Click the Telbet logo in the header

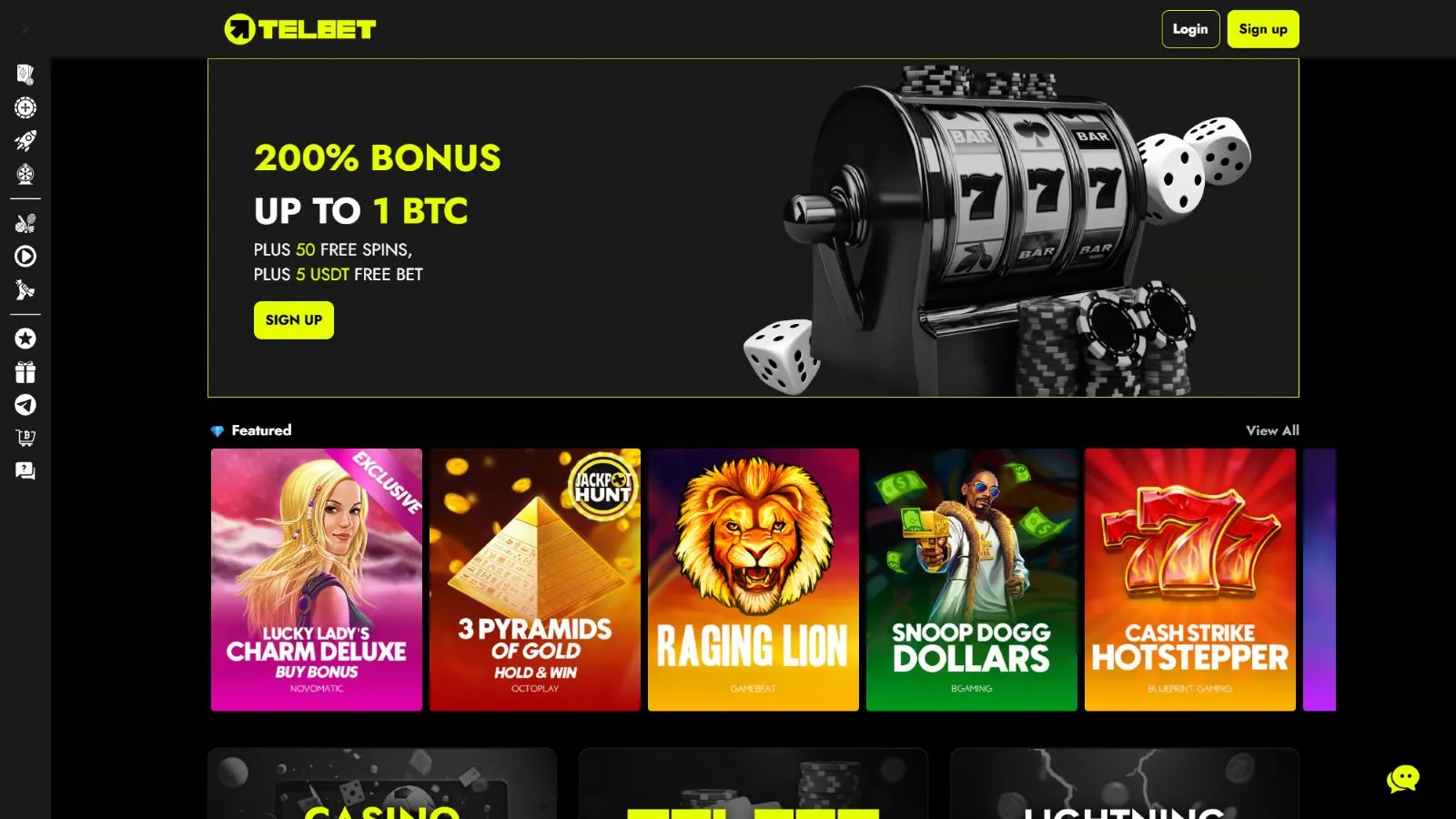(x=300, y=29)
